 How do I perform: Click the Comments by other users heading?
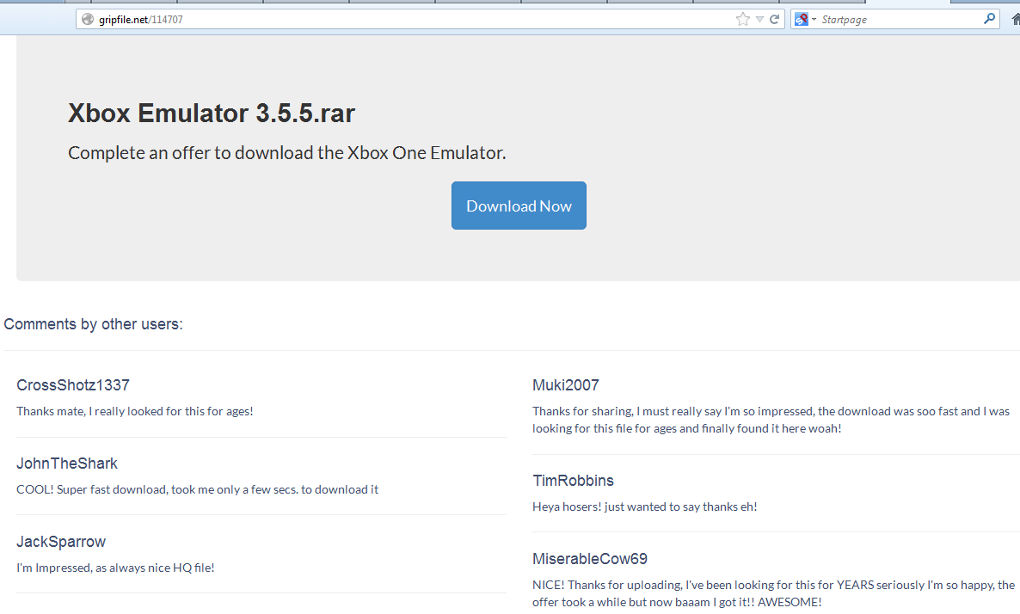[93, 324]
